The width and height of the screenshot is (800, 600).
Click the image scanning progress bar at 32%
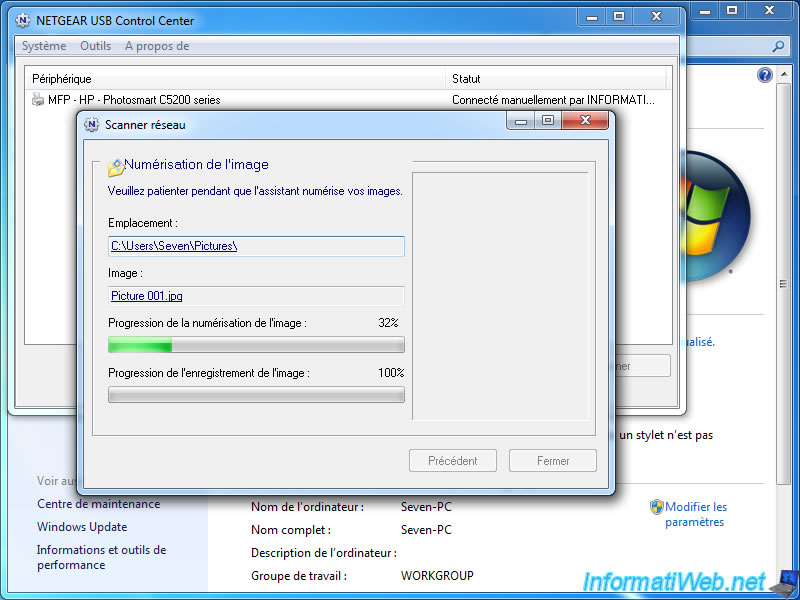point(256,344)
